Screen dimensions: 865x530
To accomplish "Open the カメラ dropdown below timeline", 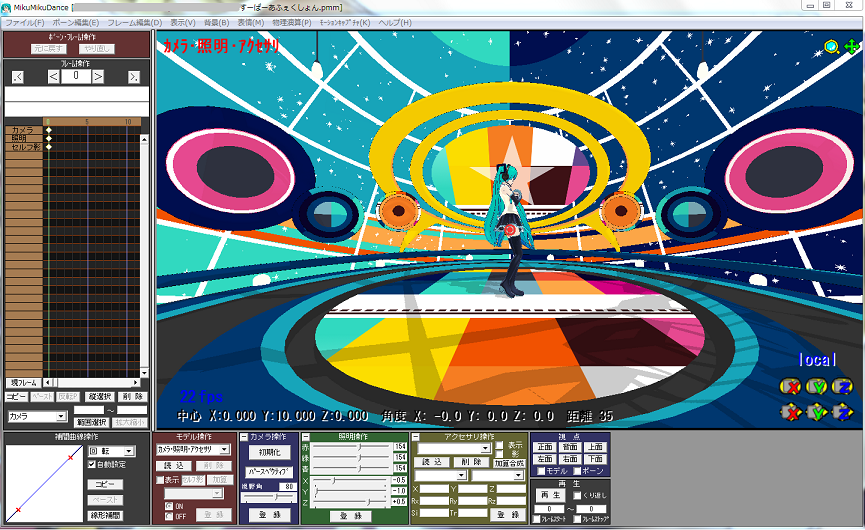I will [x=37, y=416].
